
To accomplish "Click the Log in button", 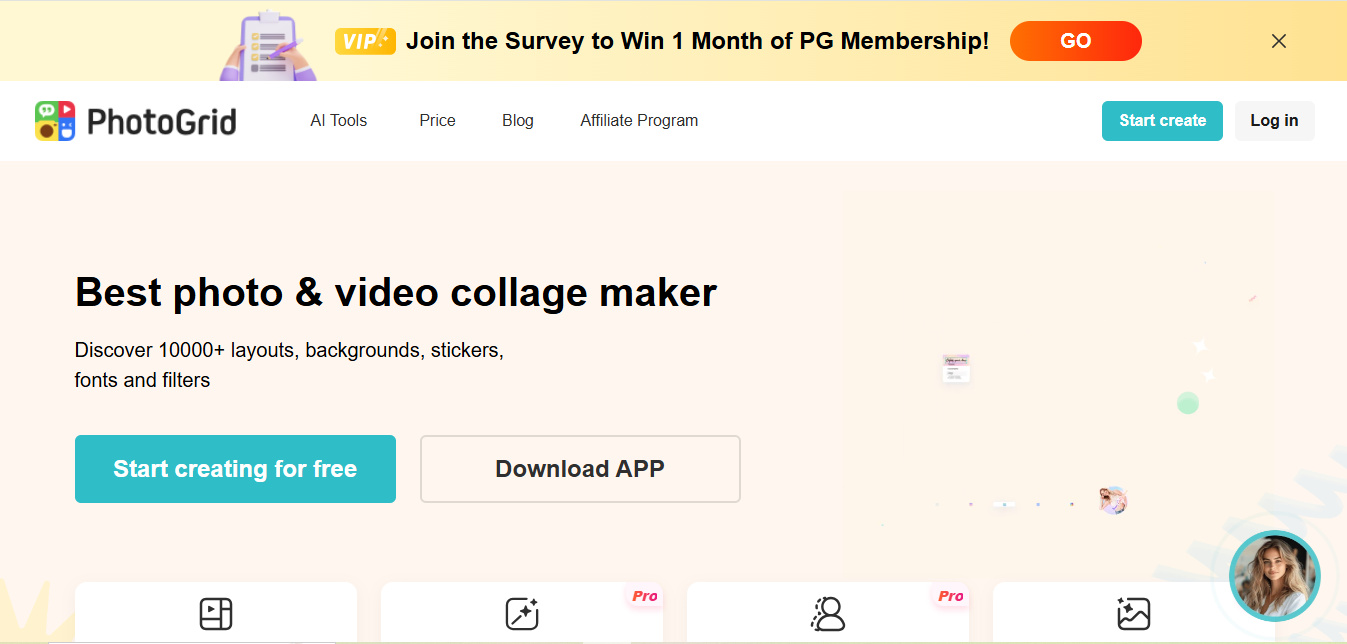I will (x=1274, y=121).
